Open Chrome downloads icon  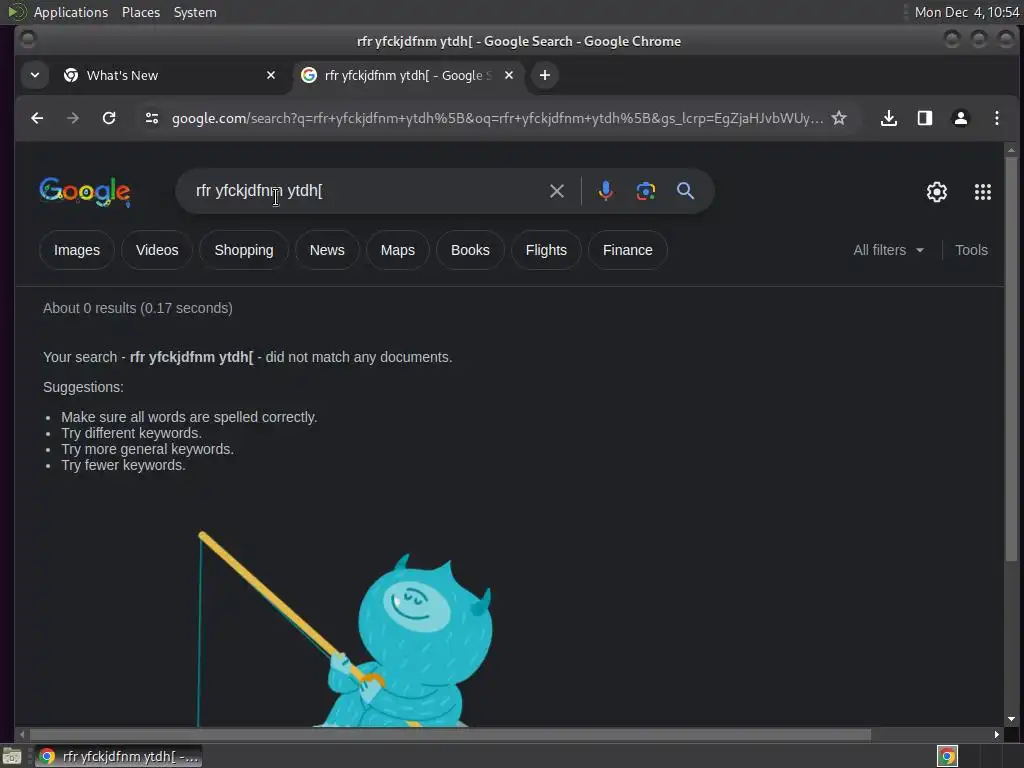click(889, 118)
